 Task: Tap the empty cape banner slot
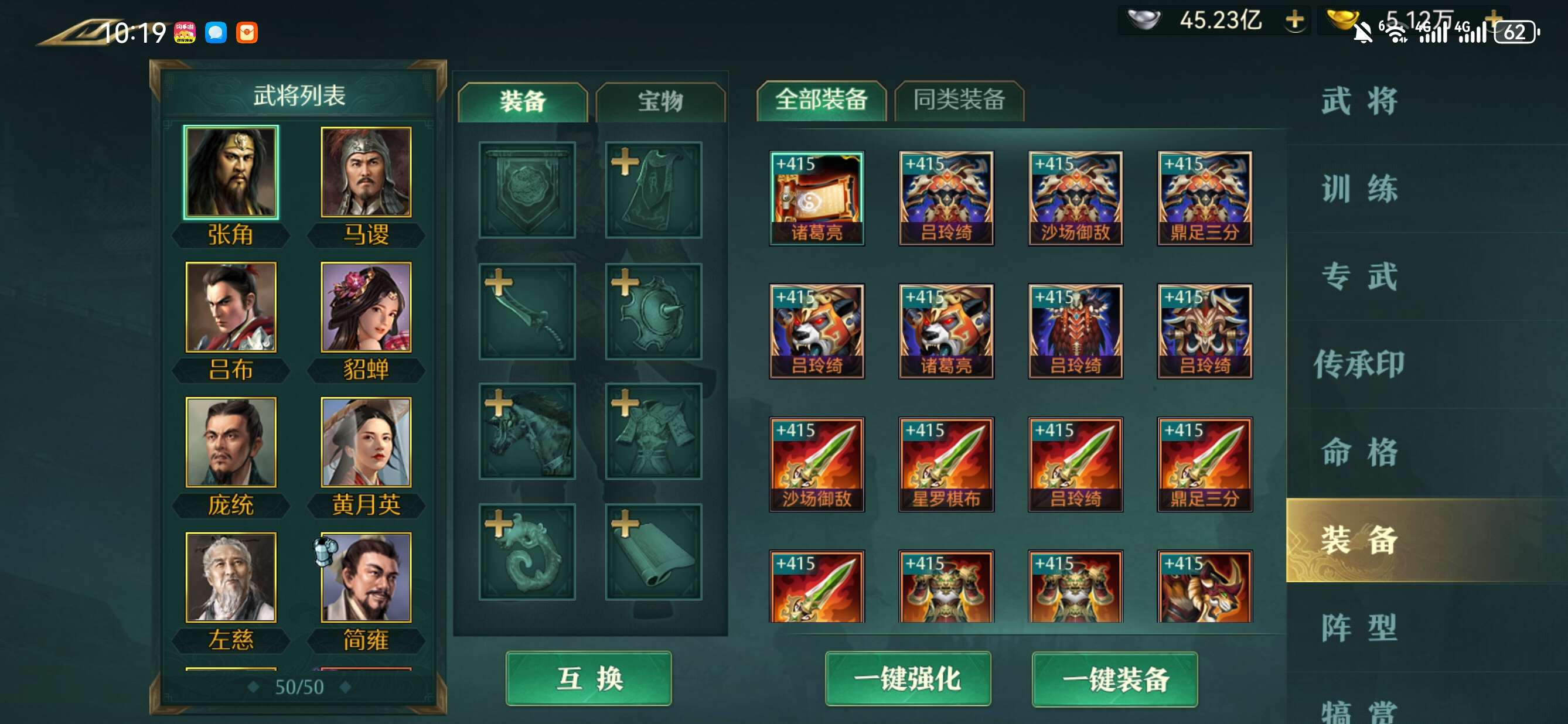(653, 190)
